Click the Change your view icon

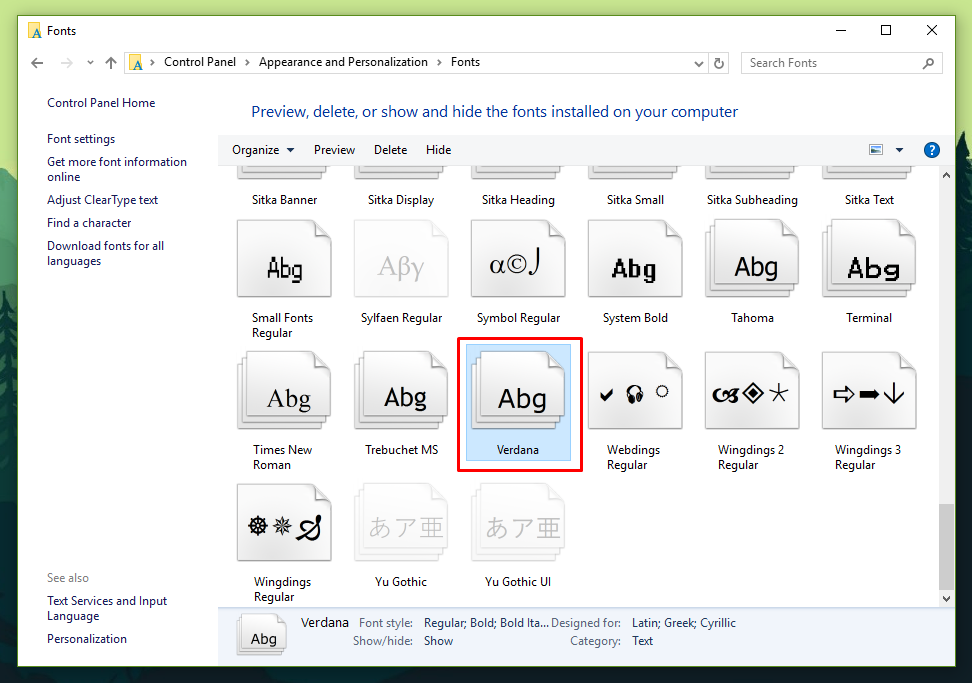point(876,150)
